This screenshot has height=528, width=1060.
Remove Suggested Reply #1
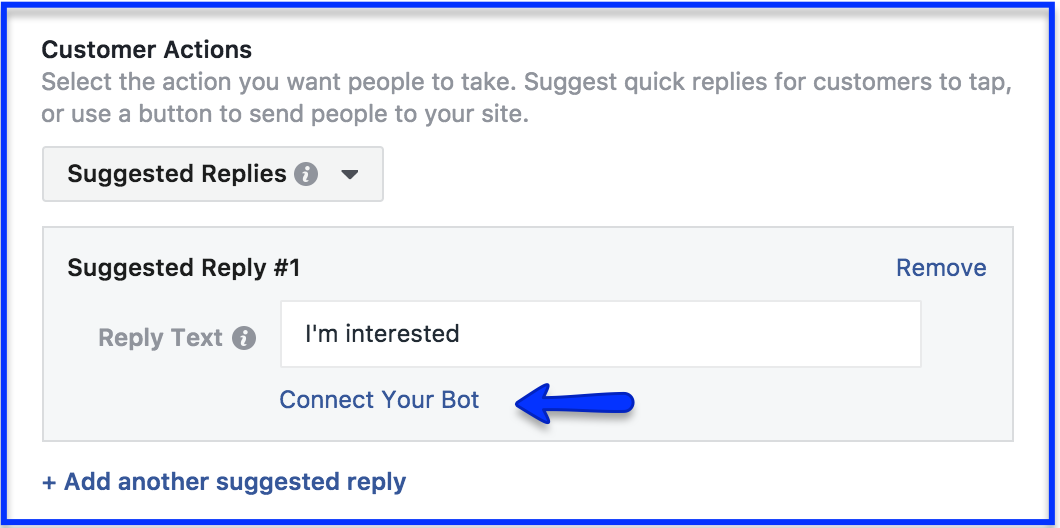941,268
